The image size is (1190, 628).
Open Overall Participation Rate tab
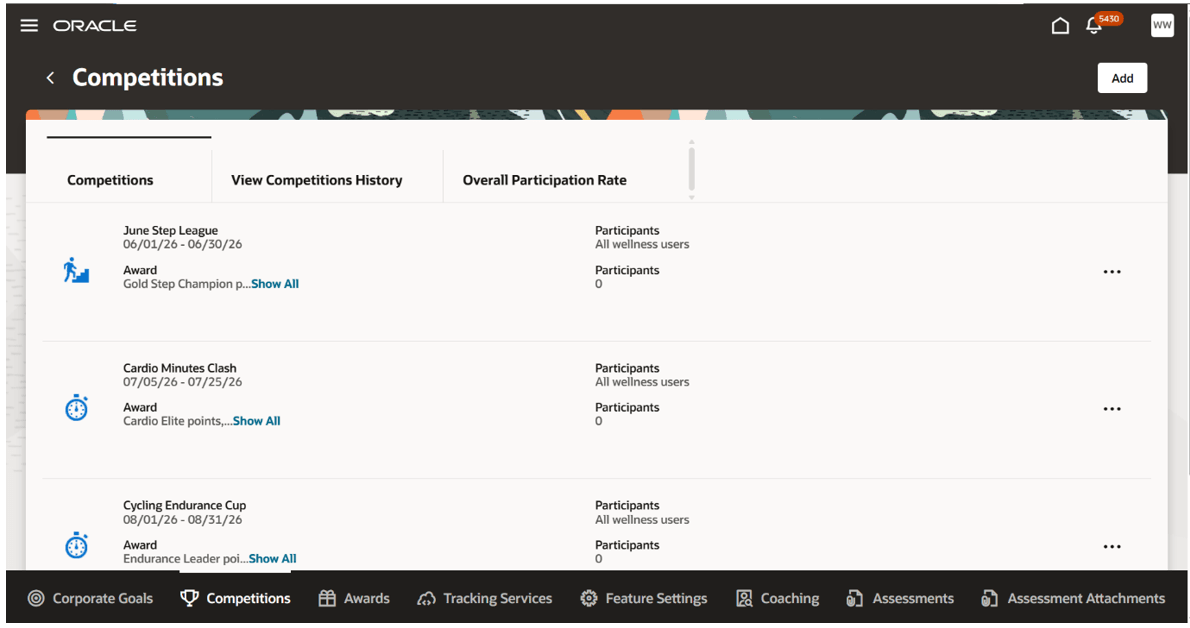pos(545,180)
